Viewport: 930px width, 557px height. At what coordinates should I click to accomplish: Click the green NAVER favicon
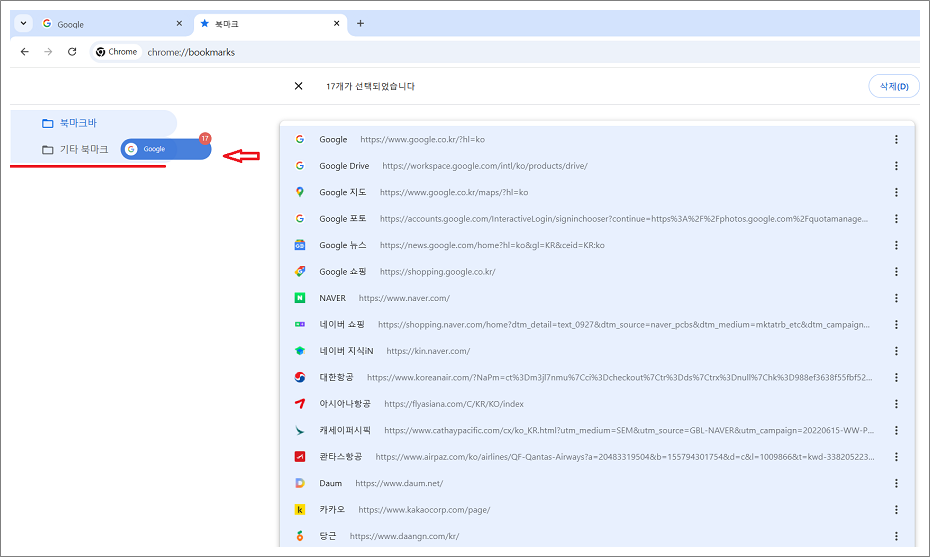(x=300, y=298)
